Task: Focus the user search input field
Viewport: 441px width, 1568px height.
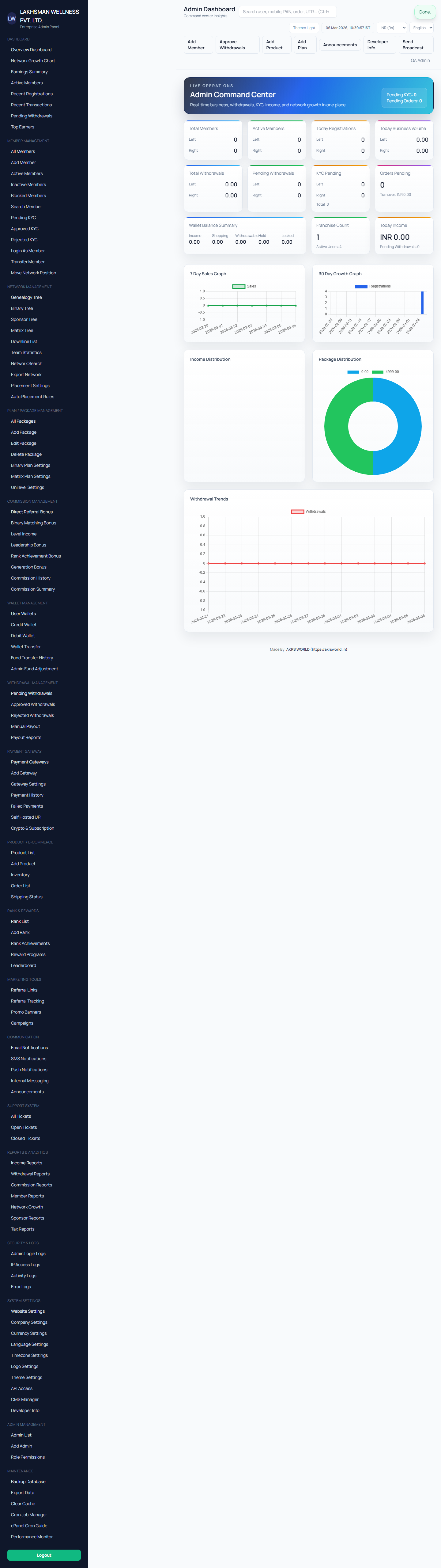Action: tap(287, 12)
